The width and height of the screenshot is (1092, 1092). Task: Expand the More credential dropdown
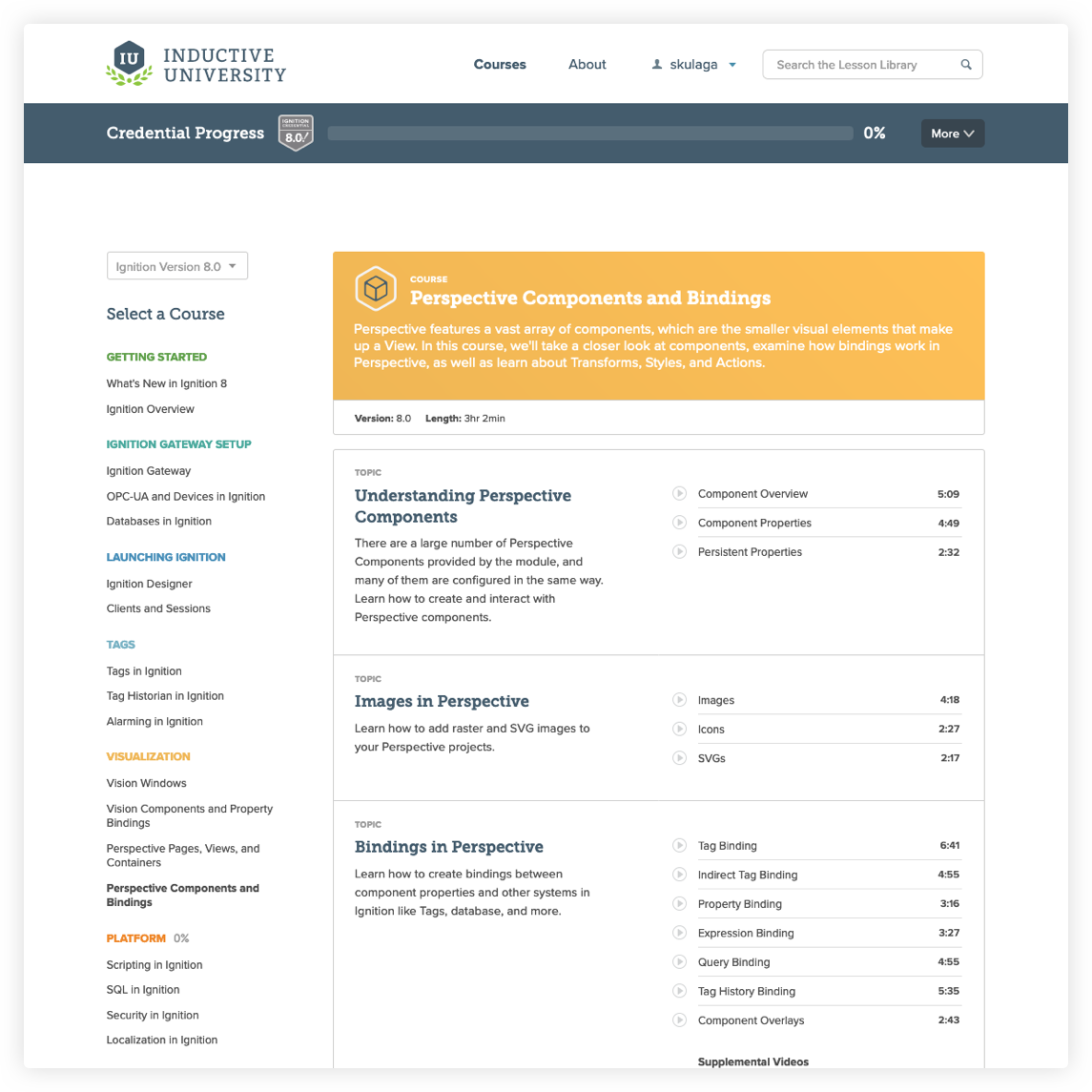(x=952, y=133)
